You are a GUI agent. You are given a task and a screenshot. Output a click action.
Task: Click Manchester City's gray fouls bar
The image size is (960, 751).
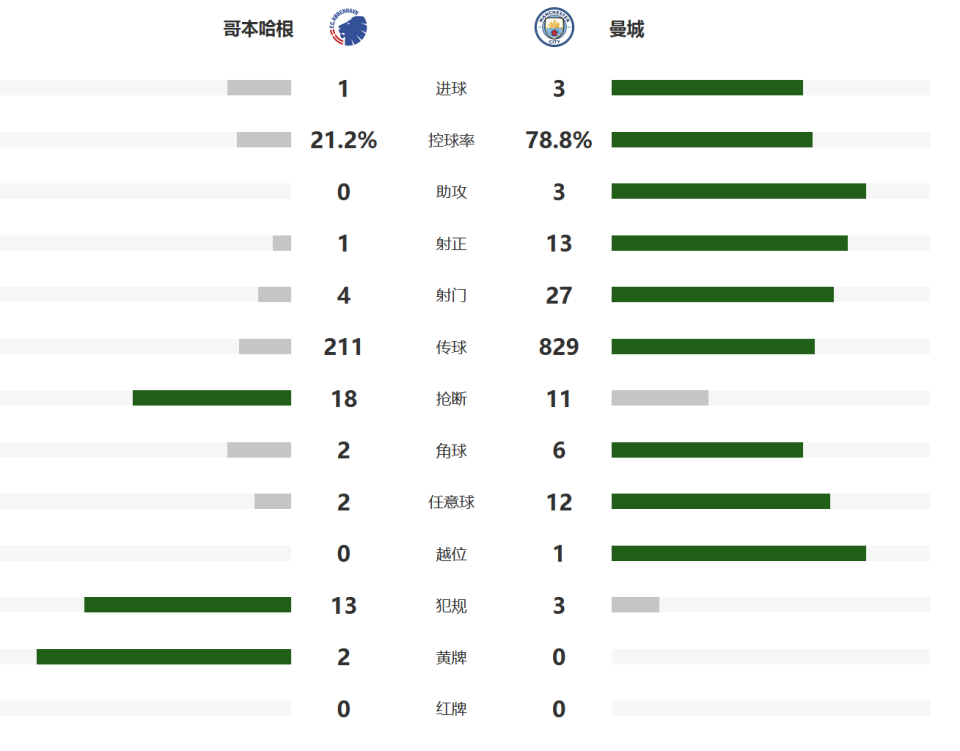[635, 605]
